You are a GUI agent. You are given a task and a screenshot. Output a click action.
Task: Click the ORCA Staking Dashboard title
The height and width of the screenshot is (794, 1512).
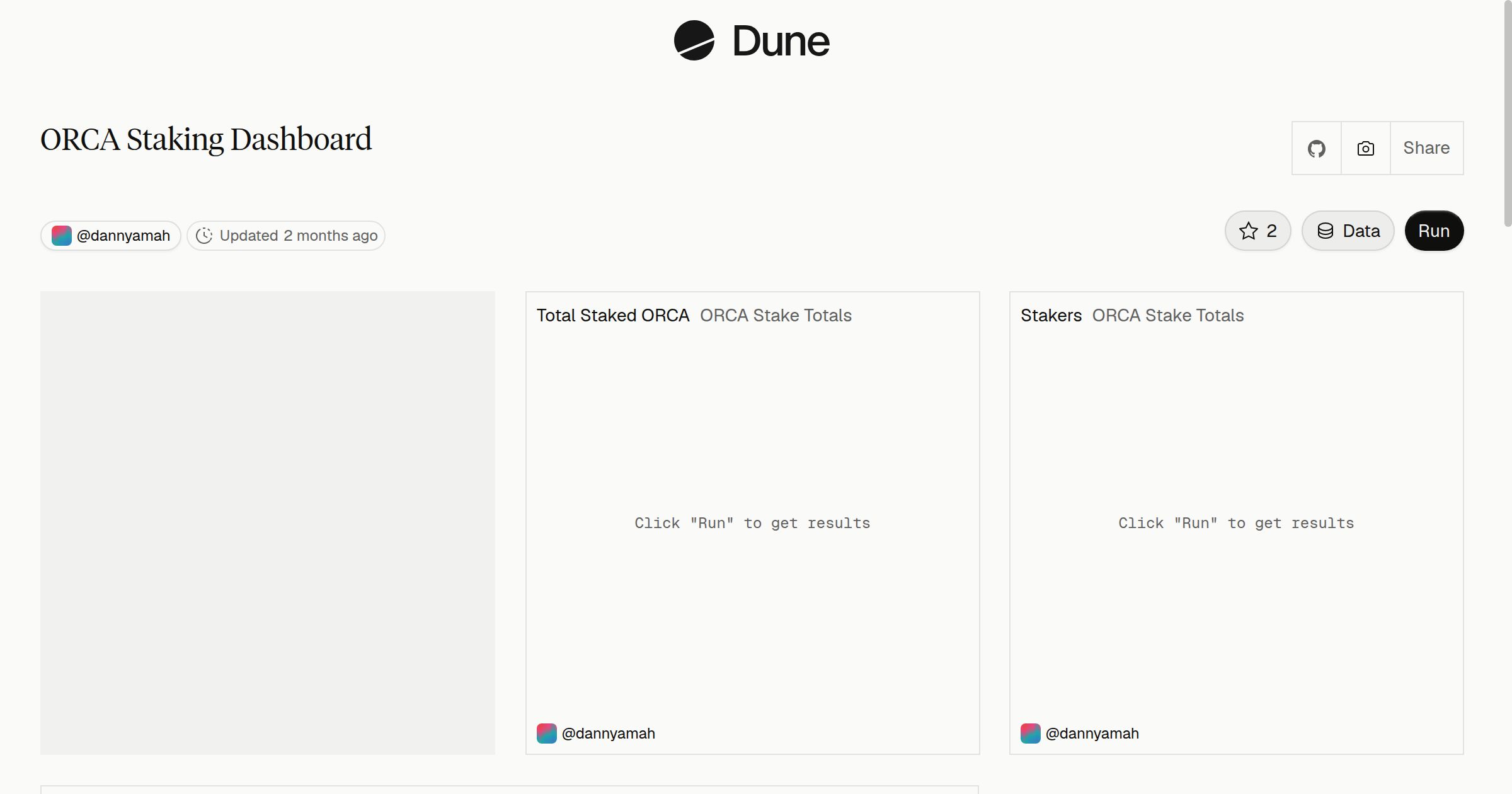click(x=206, y=140)
